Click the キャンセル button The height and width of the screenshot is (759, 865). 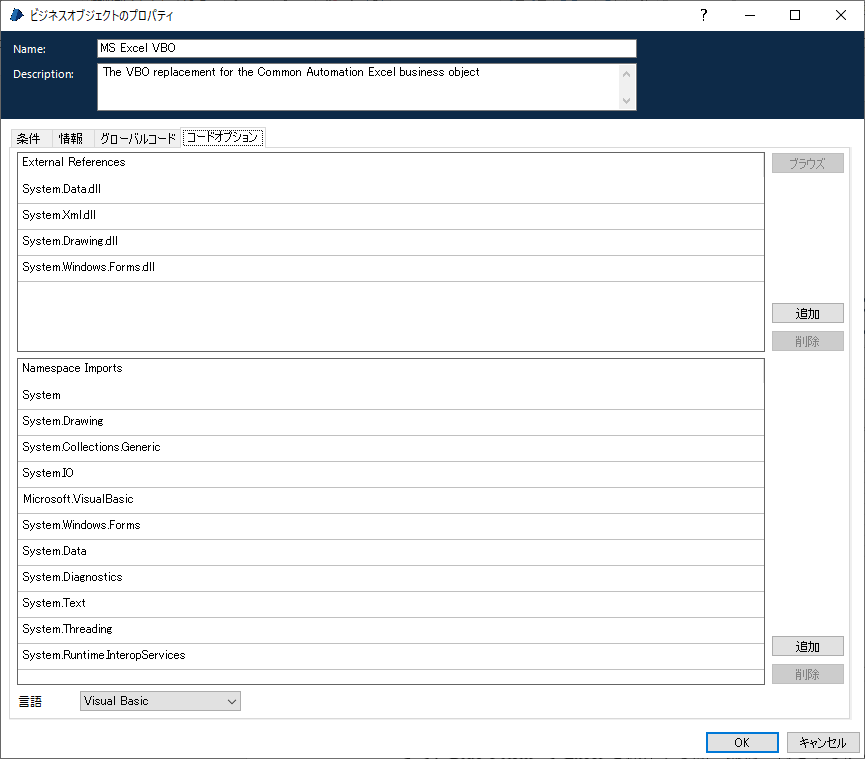(x=823, y=742)
